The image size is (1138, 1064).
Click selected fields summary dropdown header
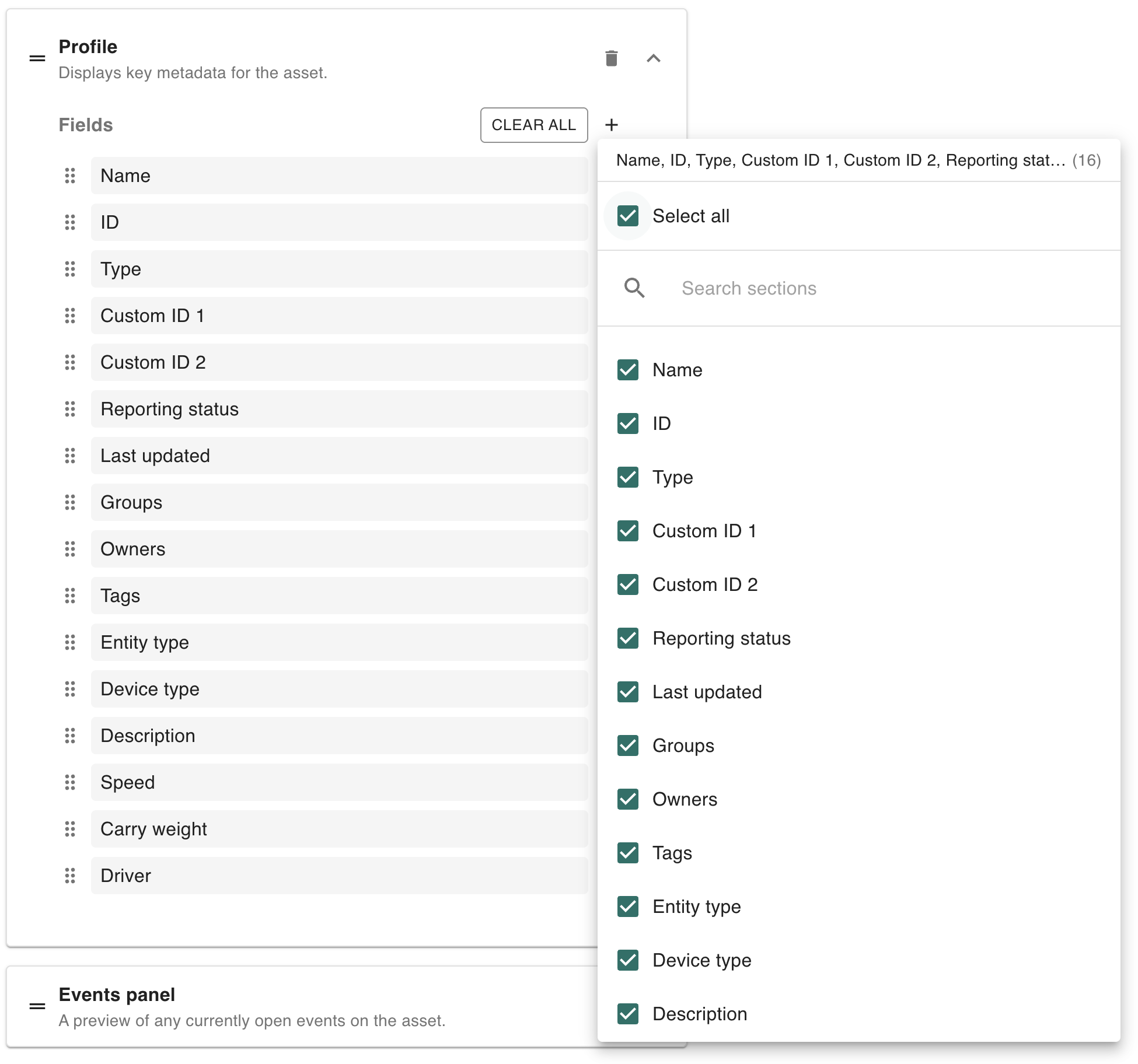click(x=858, y=160)
